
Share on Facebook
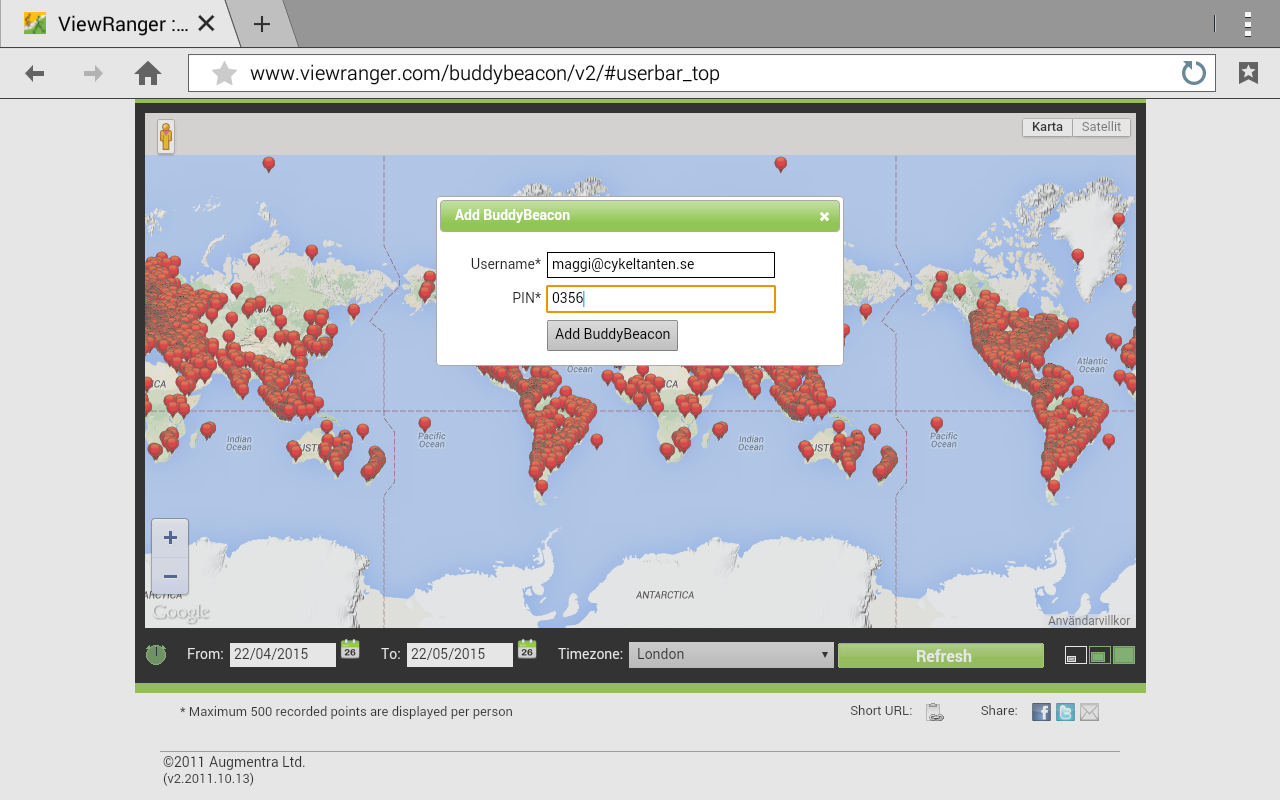pos(1041,712)
